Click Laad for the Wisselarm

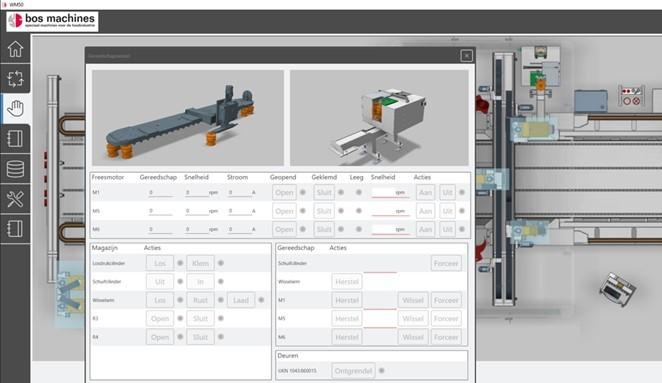tap(241, 300)
